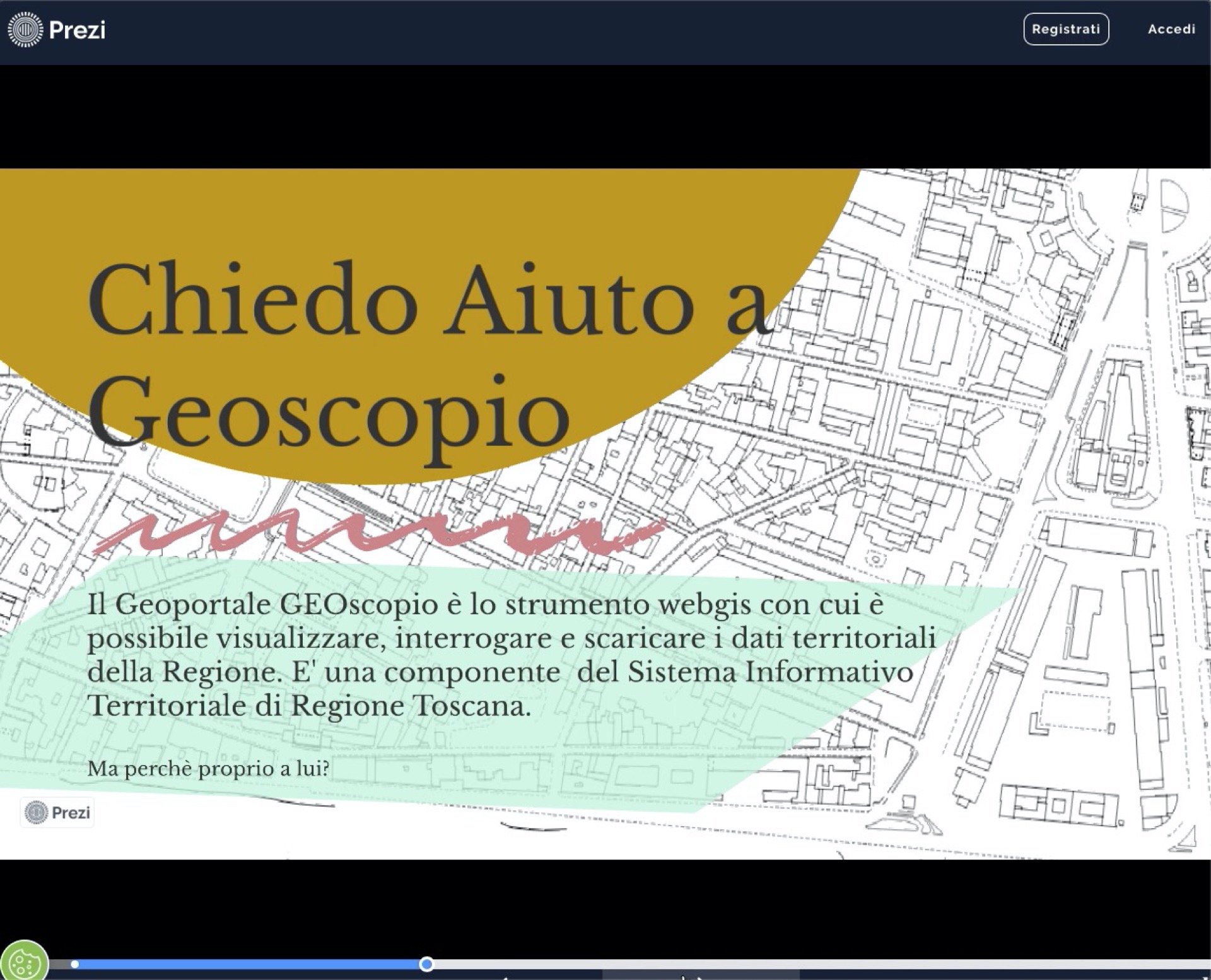Click the text 'Ma perchè proprio a lui?'

coord(208,769)
